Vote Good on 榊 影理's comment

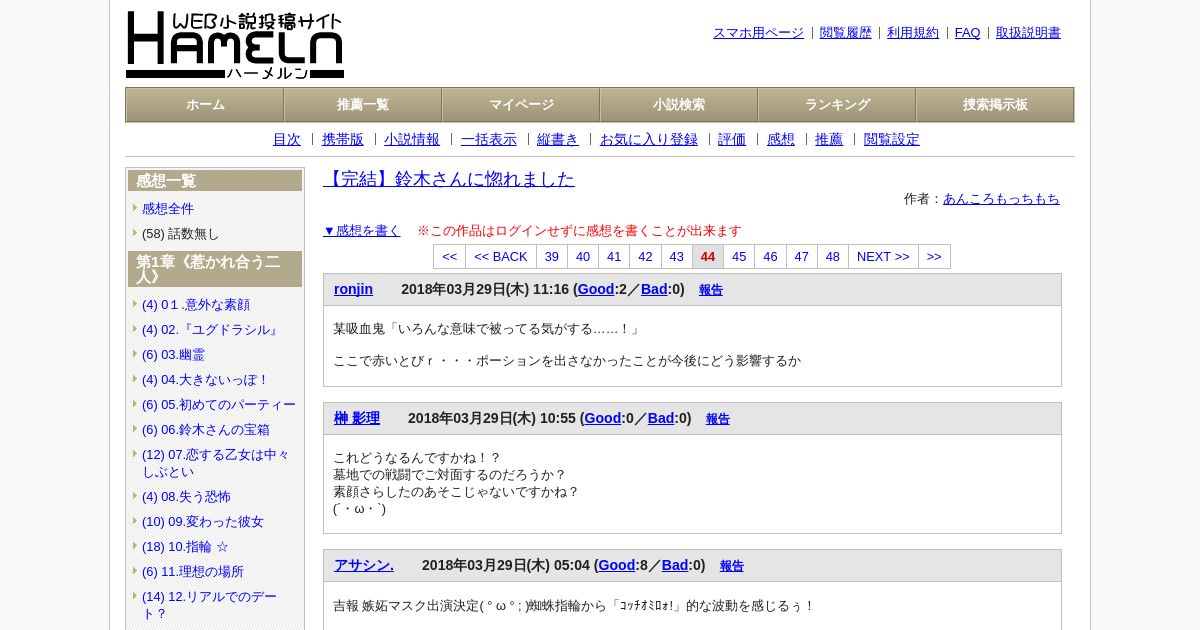tap(603, 419)
